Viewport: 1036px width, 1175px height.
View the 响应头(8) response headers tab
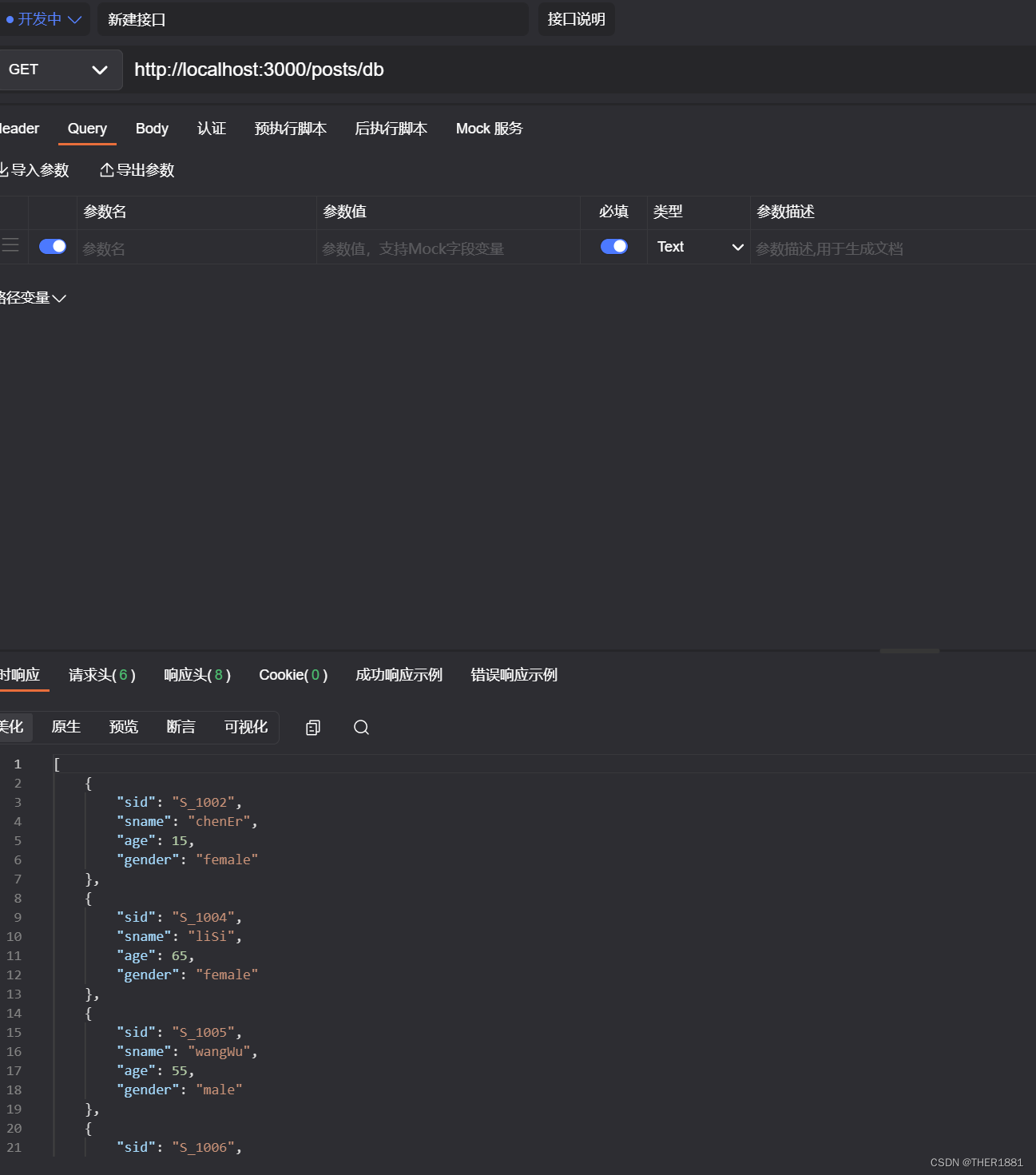pos(196,675)
